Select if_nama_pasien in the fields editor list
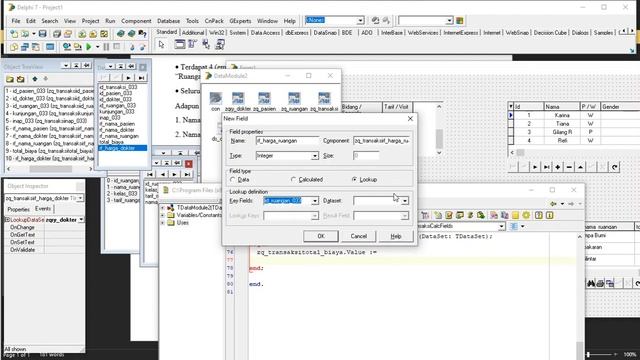 pyautogui.click(x=117, y=124)
